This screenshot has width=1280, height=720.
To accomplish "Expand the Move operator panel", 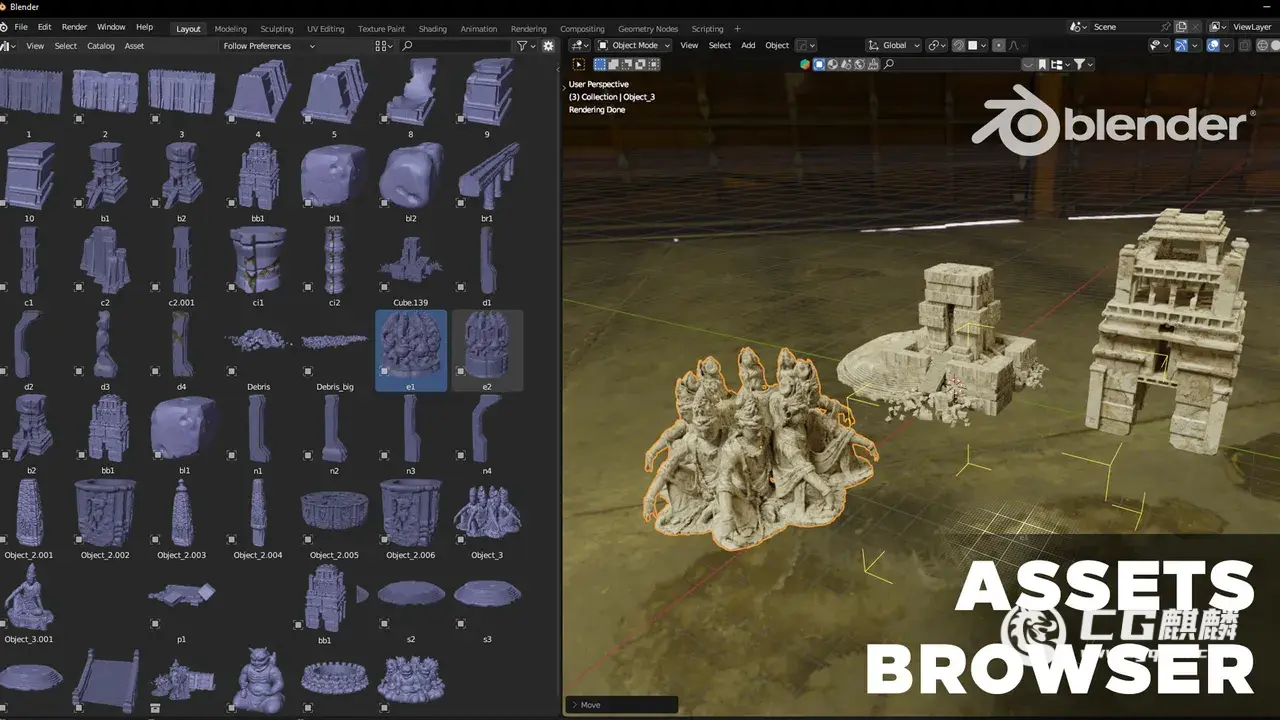I will pyautogui.click(x=574, y=705).
